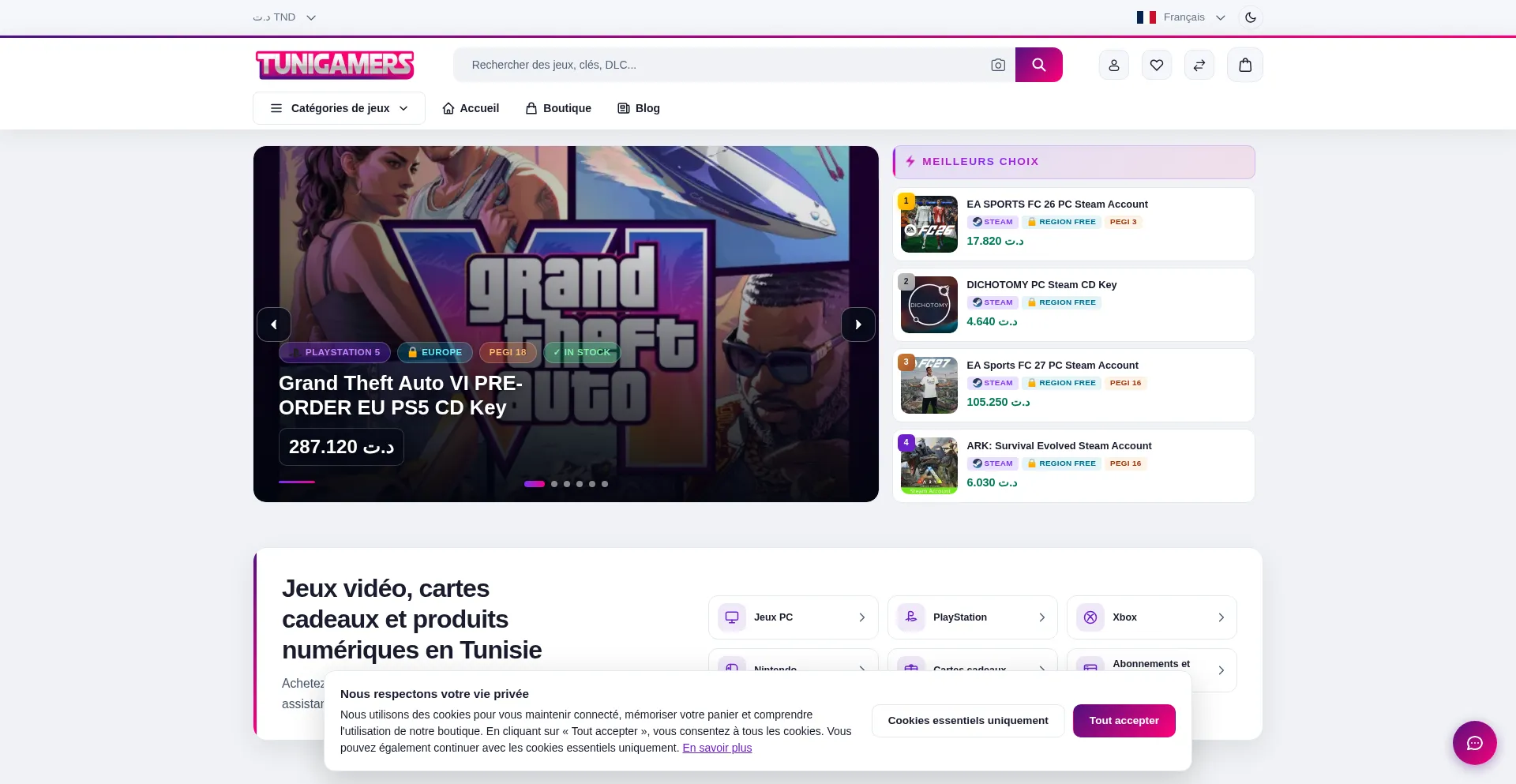Click the PlayStation category icon
This screenshot has height=784, width=1516.
pos(911,617)
